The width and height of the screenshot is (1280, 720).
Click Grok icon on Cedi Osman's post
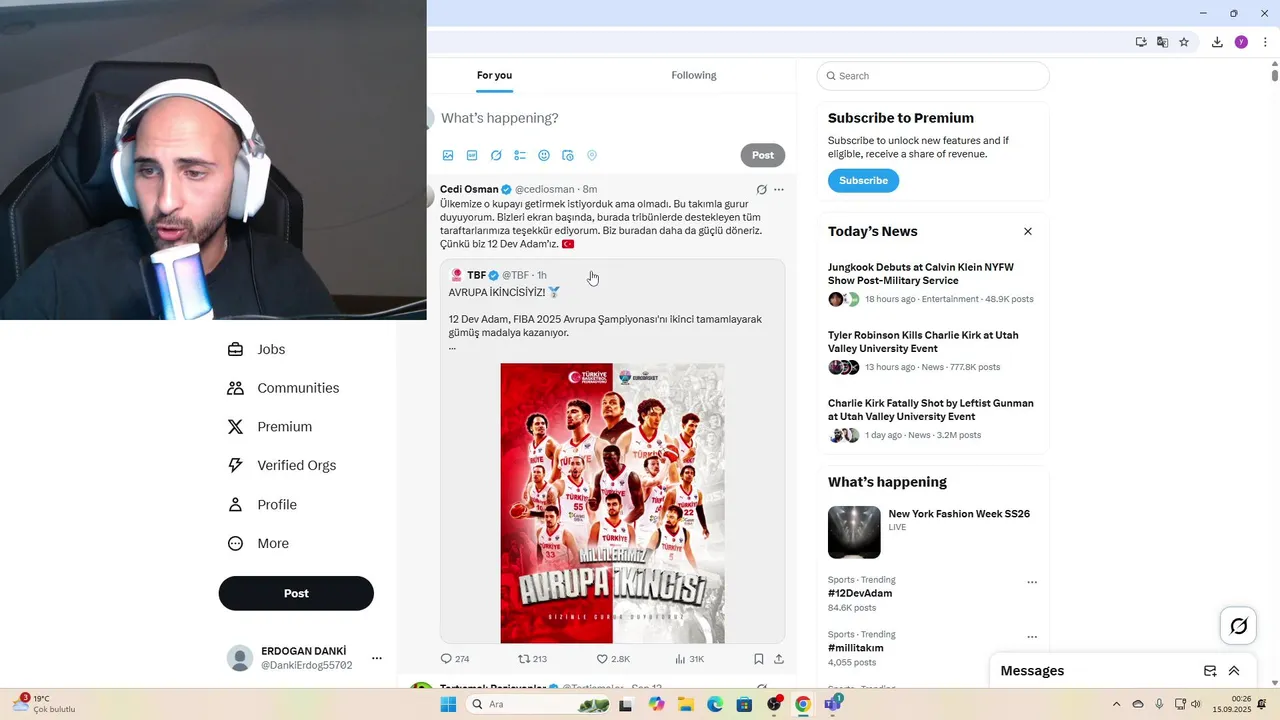click(761, 189)
